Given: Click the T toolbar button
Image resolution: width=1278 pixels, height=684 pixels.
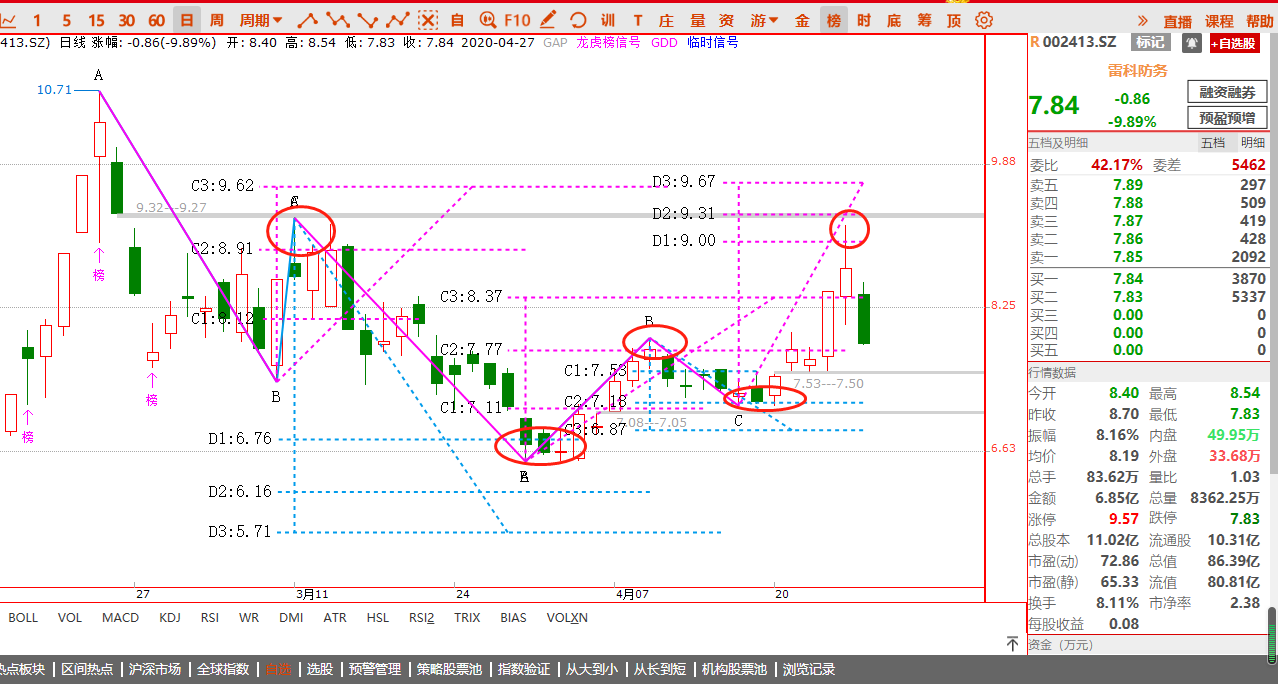Looking at the screenshot, I should [x=638, y=19].
